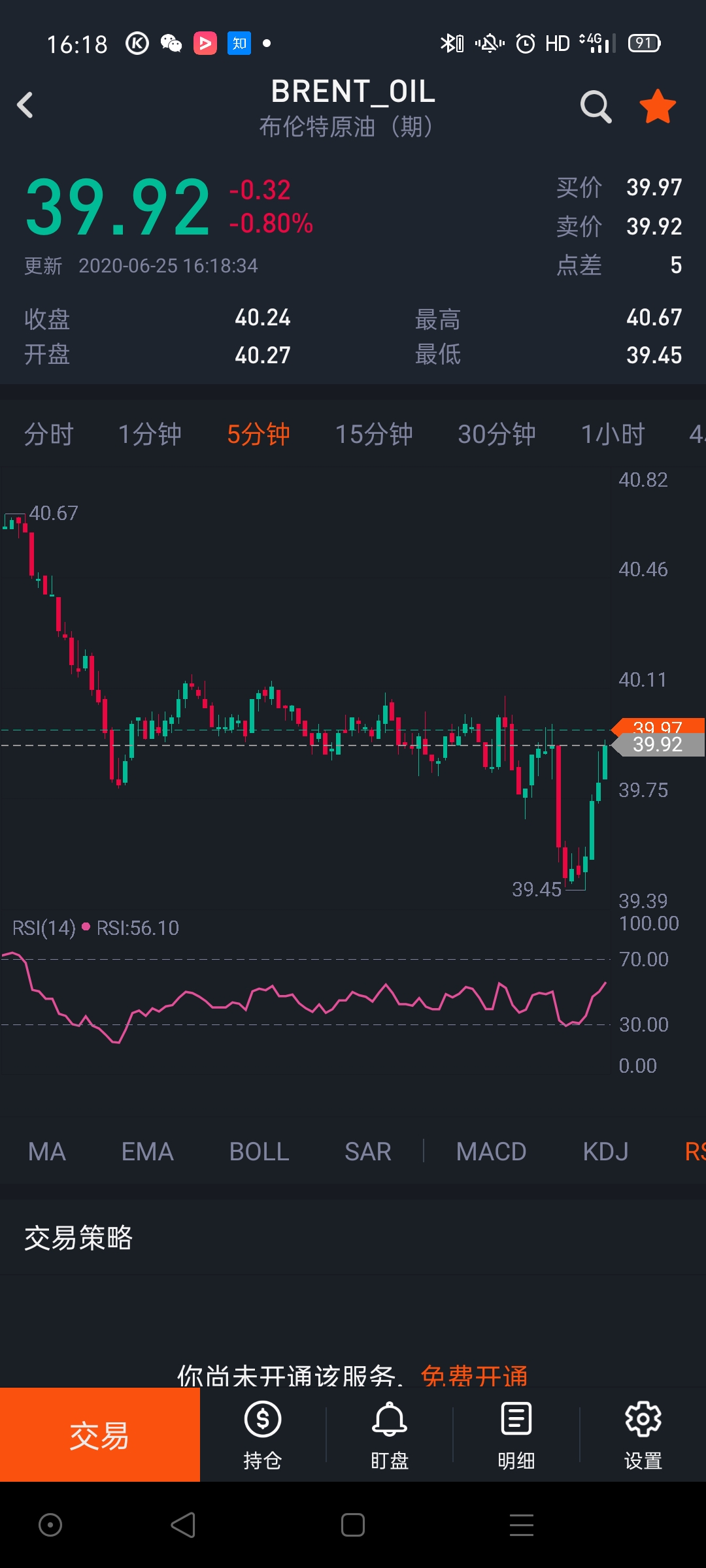Switch sub-chart to MACD indicator
This screenshot has width=706, height=1568.
click(x=492, y=1151)
